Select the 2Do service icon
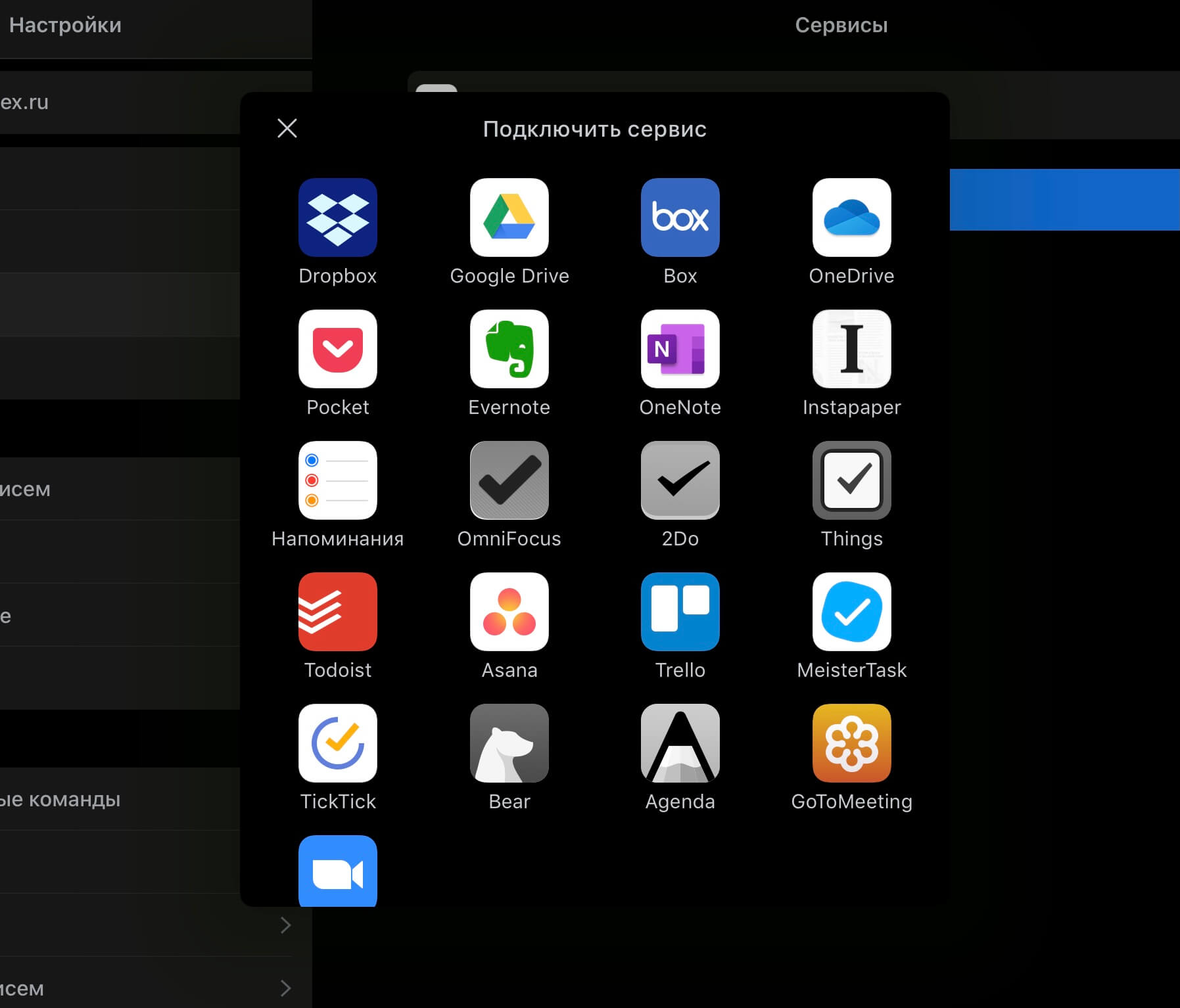This screenshot has height=1008, width=1180. point(680,480)
